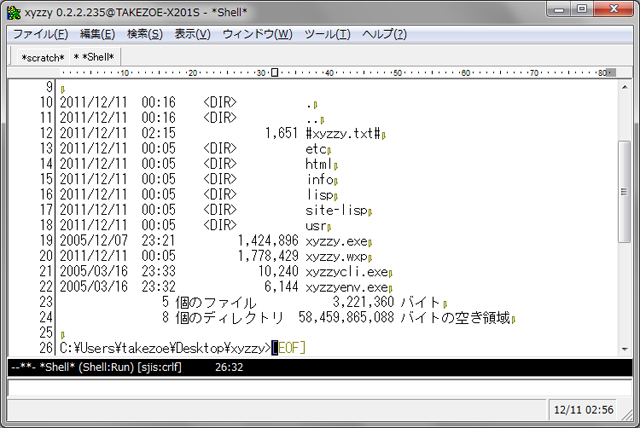Click the 5 個のファイル summary text
The width and height of the screenshot is (640, 428).
[209, 302]
